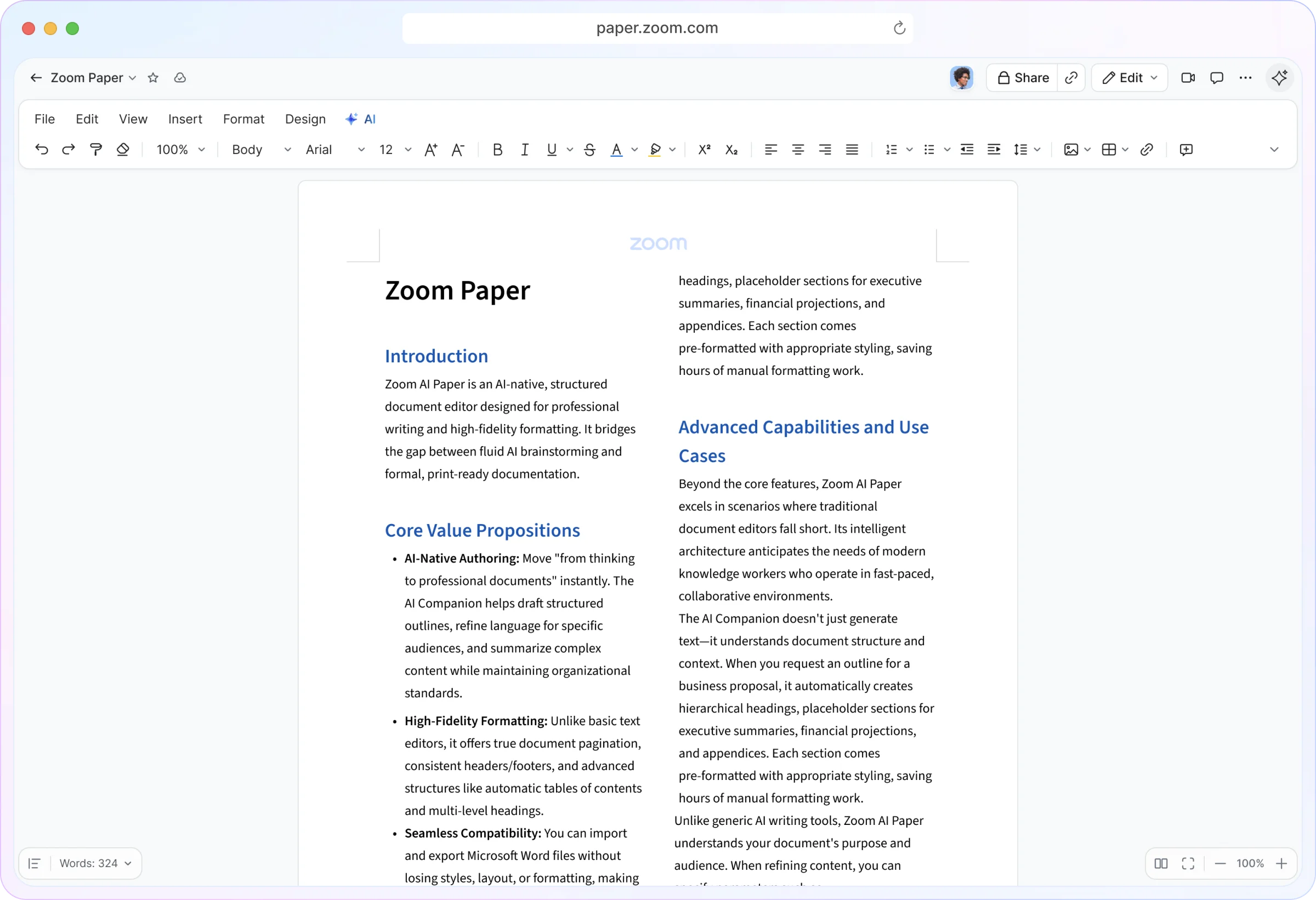Open the View menu
Viewport: 1316px width, 900px height.
133,119
